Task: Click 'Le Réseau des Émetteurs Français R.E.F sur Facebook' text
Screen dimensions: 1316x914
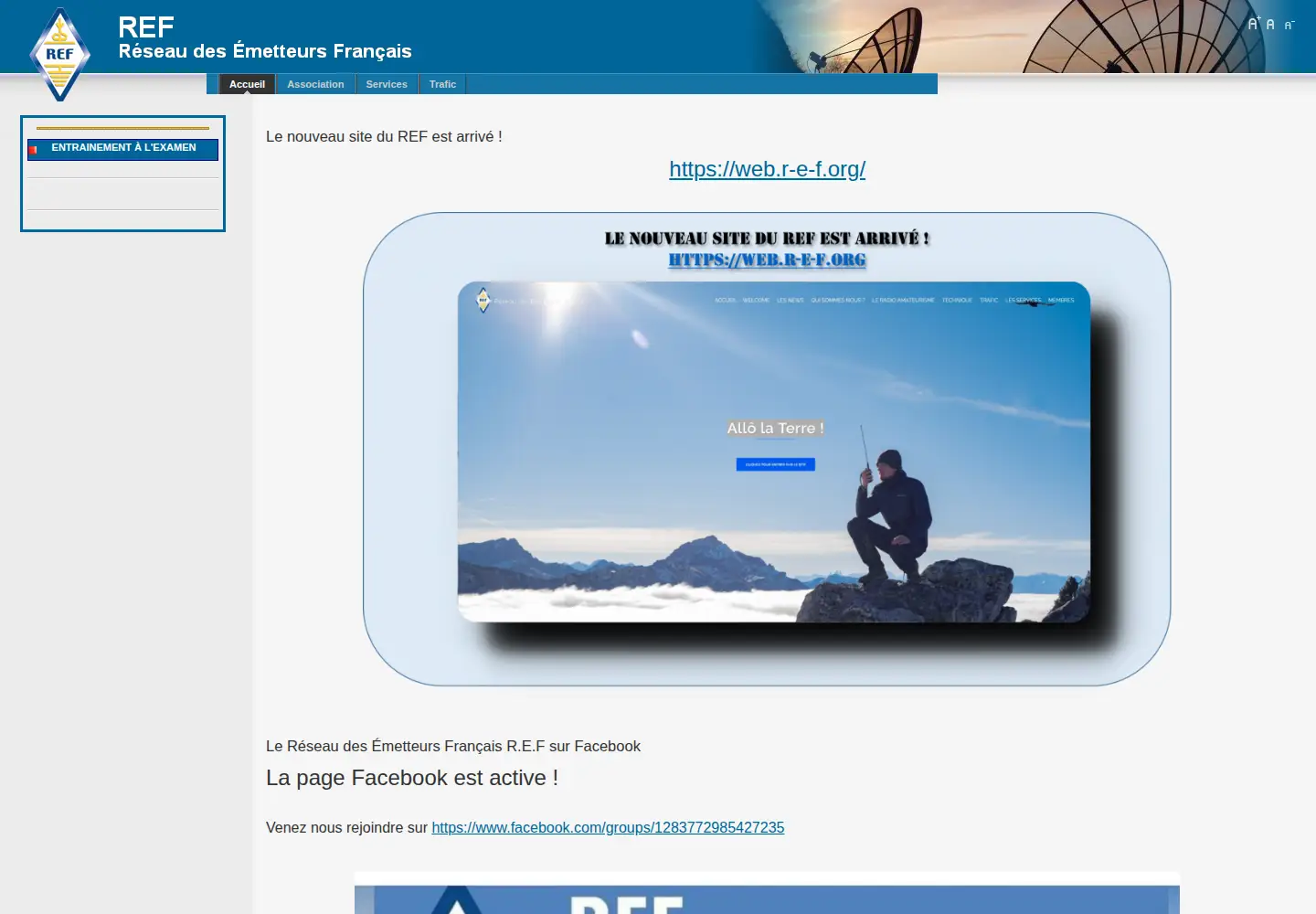Action: pyautogui.click(x=453, y=746)
